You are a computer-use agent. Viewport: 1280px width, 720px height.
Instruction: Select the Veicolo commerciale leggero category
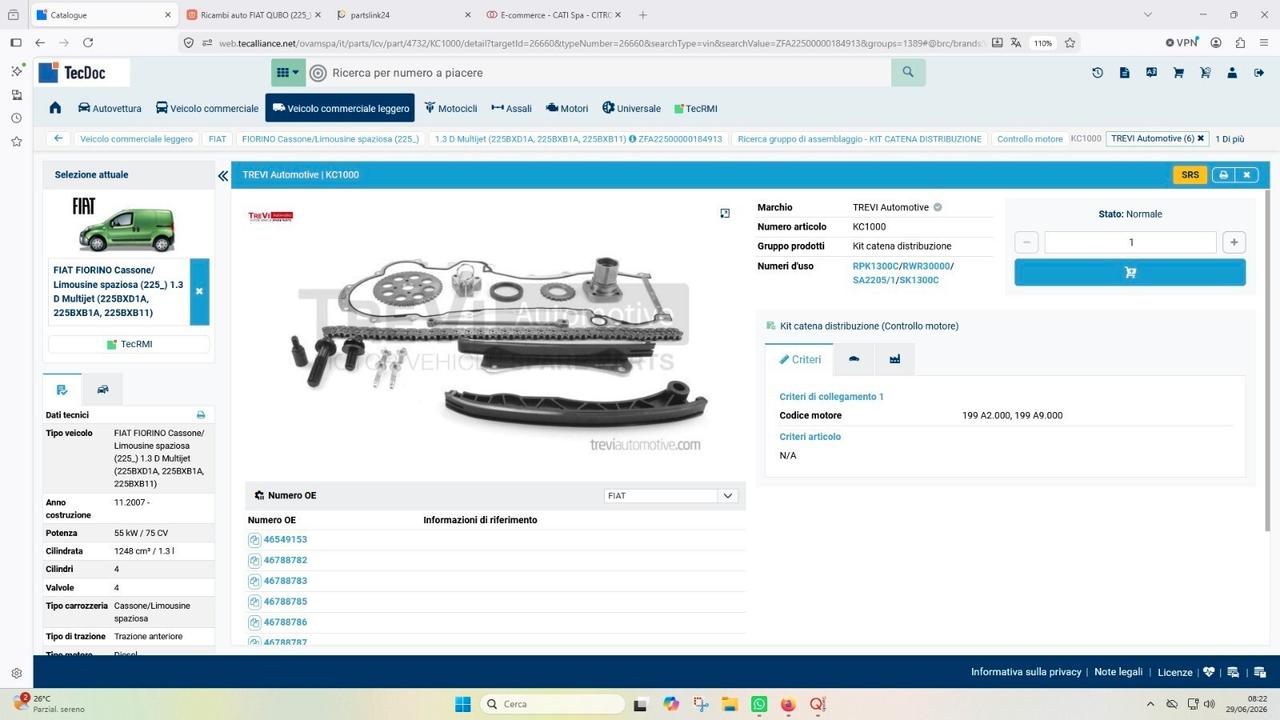[340, 108]
